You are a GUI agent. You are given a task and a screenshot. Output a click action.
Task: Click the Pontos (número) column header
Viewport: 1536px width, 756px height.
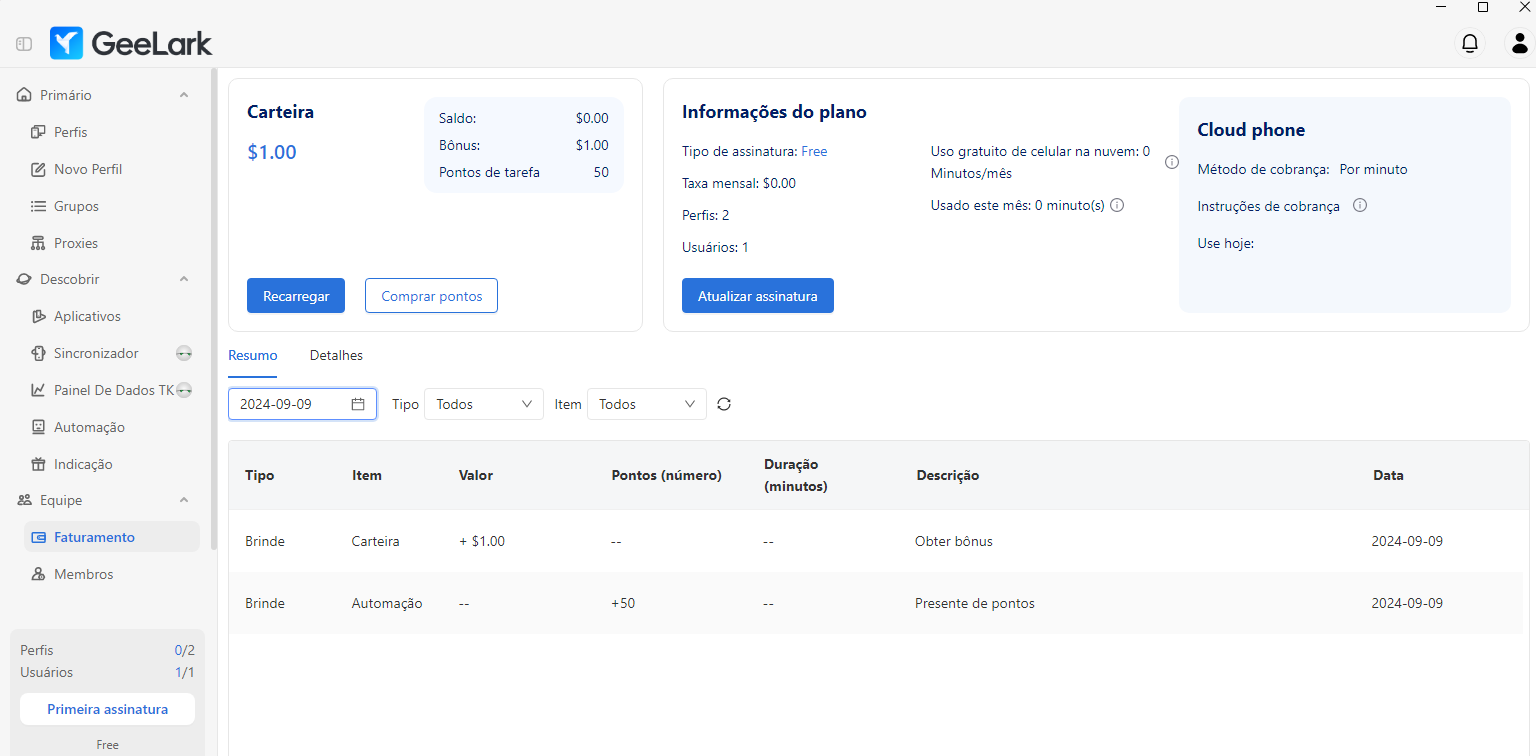click(666, 475)
